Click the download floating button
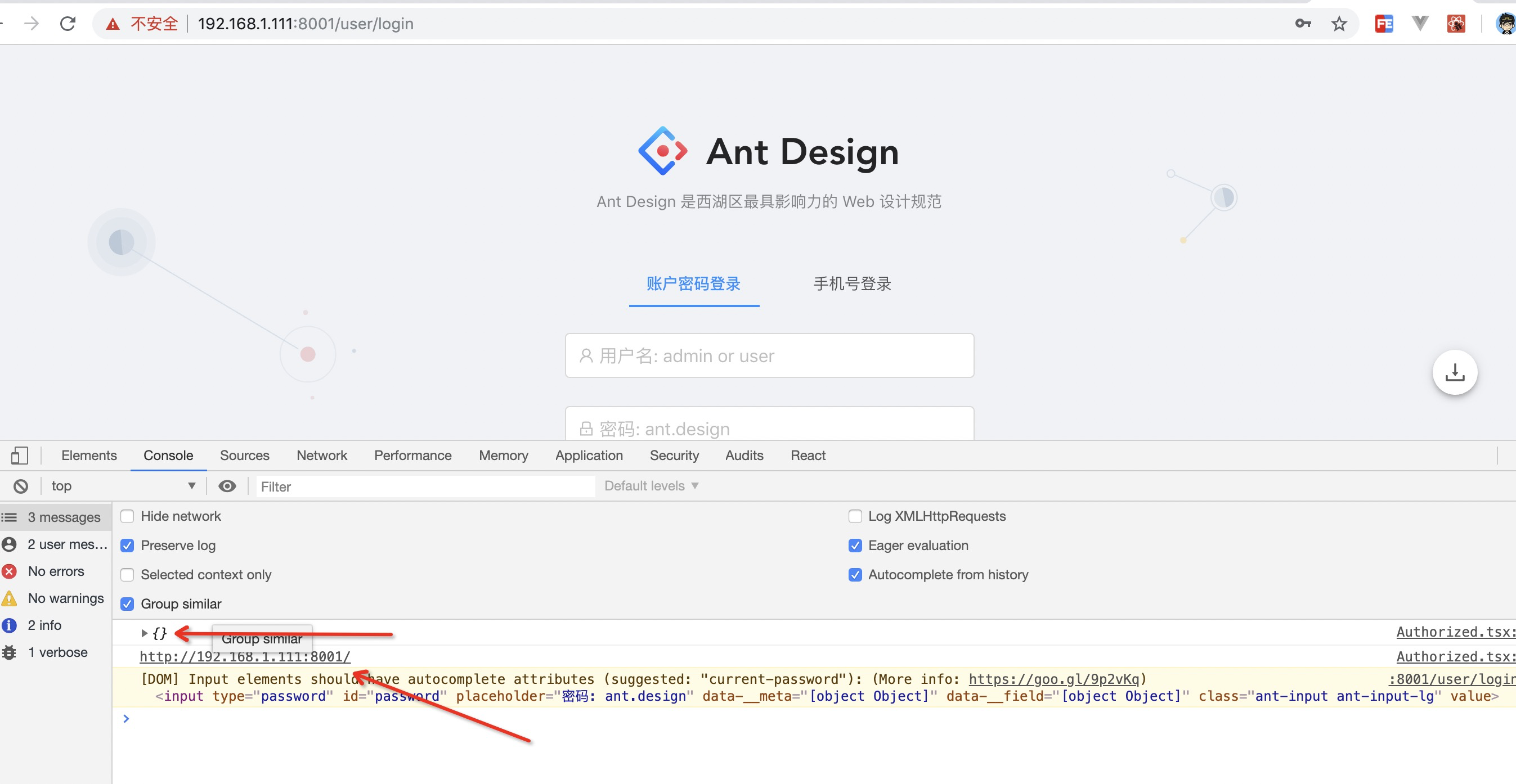This screenshot has height=784, width=1516. tap(1454, 372)
